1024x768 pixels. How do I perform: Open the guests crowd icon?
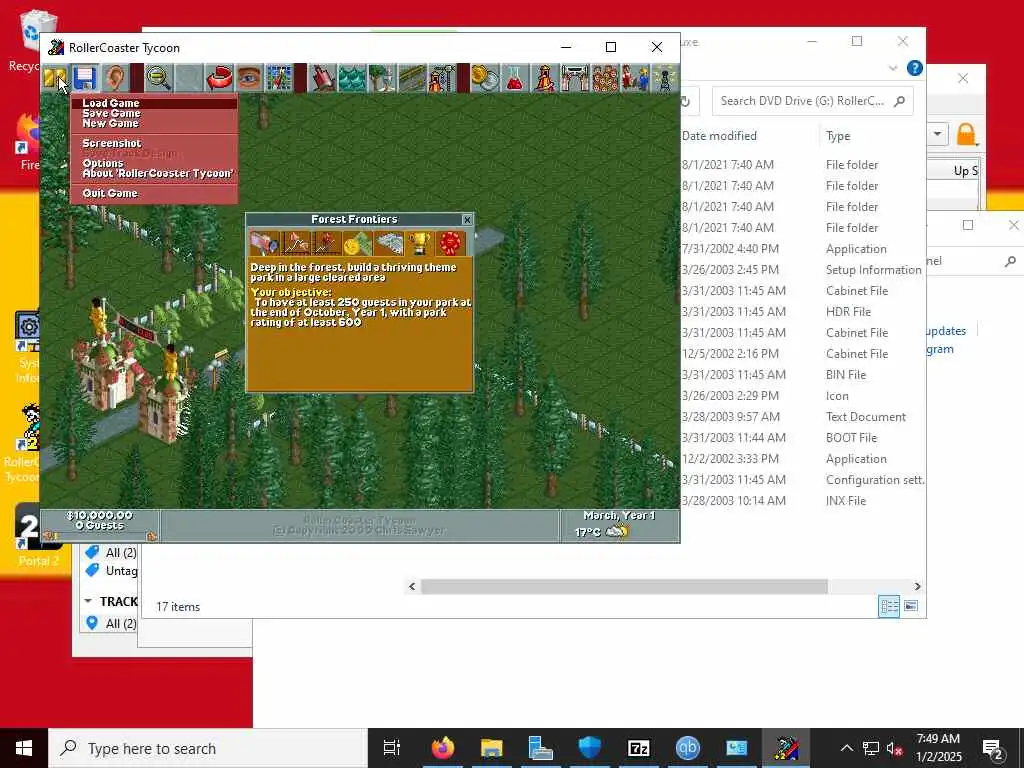(x=605, y=78)
